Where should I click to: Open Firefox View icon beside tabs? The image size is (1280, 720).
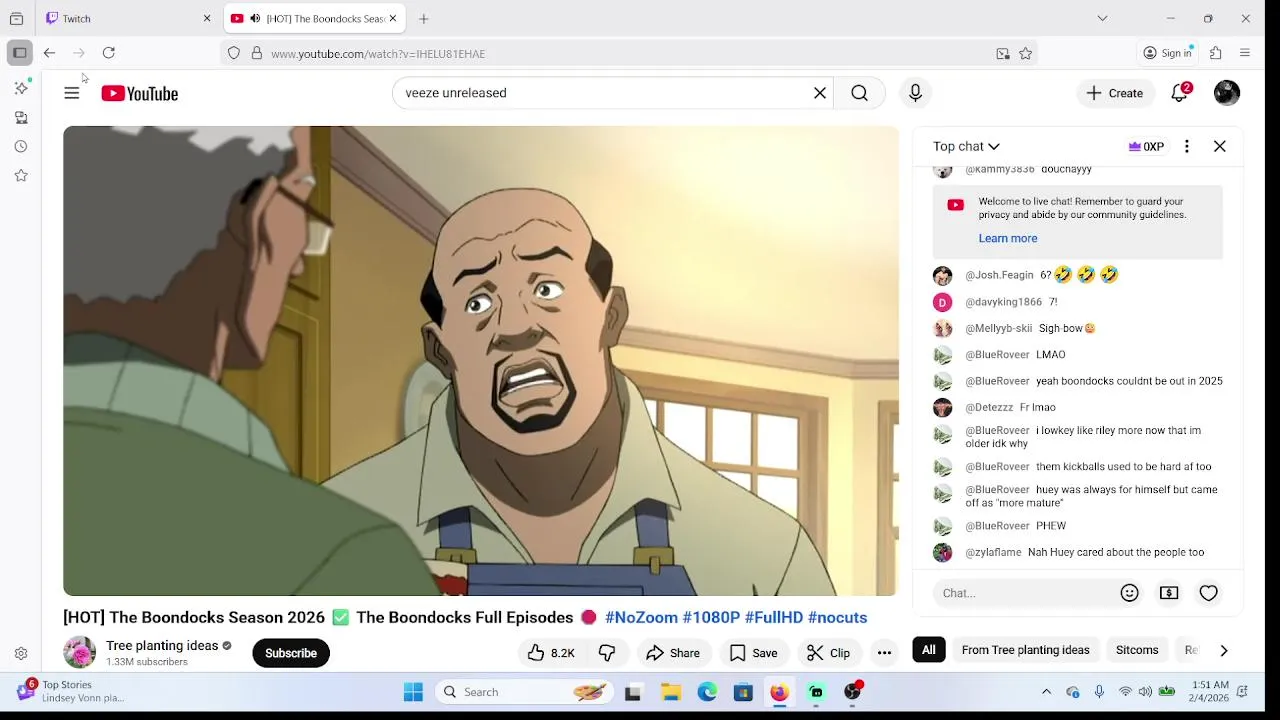16,19
